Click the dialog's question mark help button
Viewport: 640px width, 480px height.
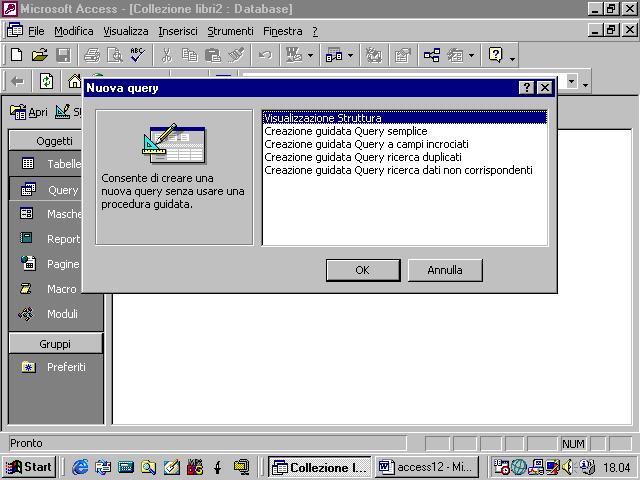click(526, 87)
